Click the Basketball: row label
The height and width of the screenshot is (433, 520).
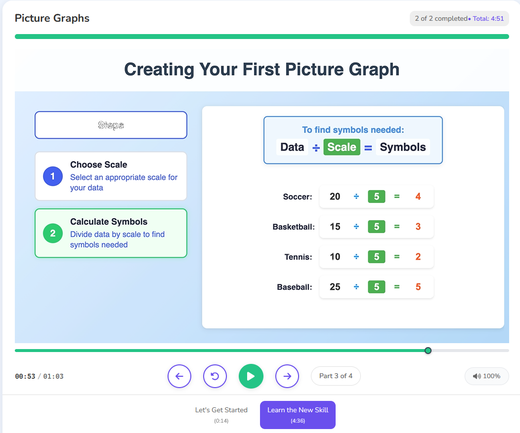pos(293,227)
